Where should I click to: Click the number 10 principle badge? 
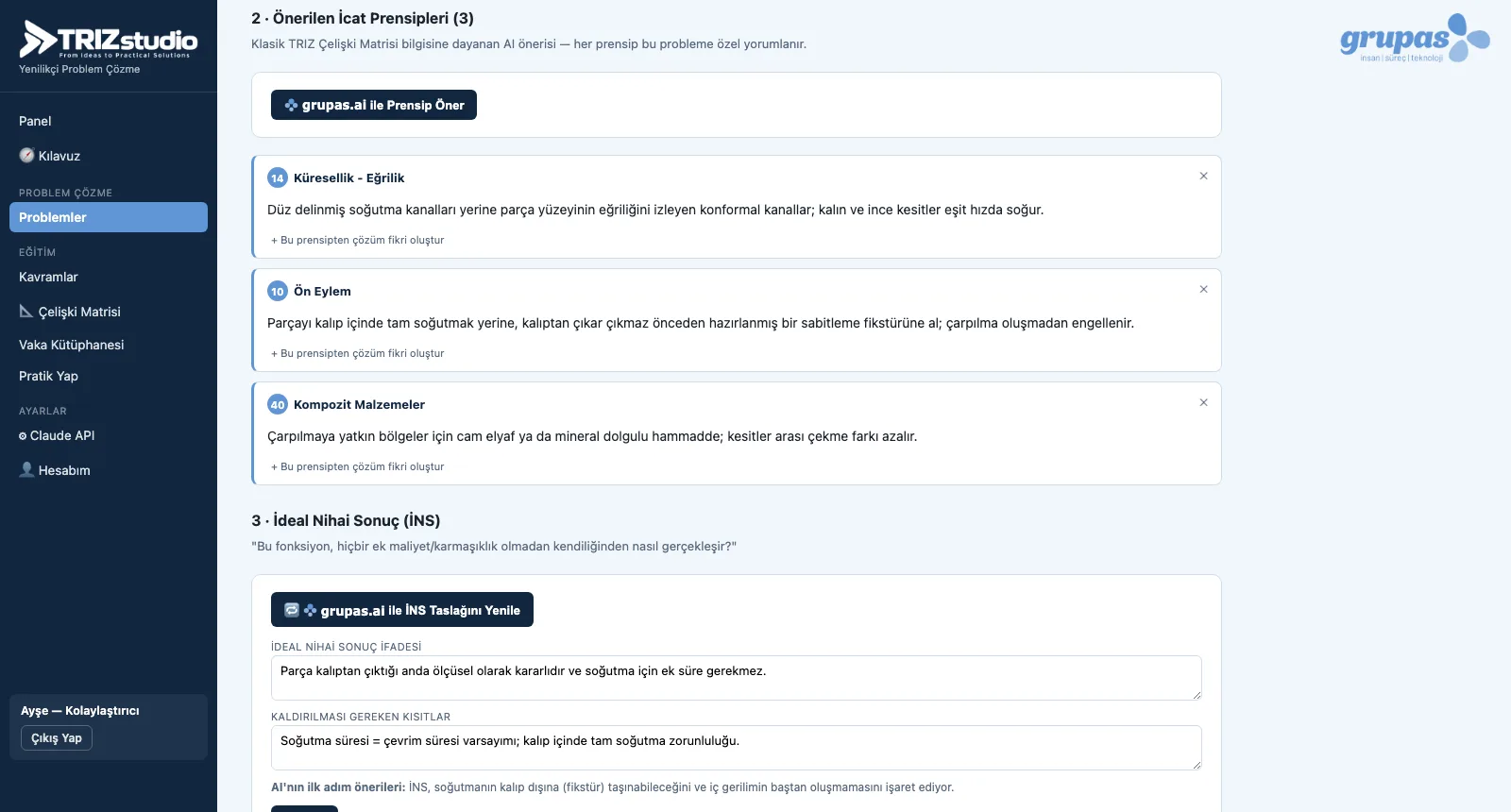click(x=278, y=291)
